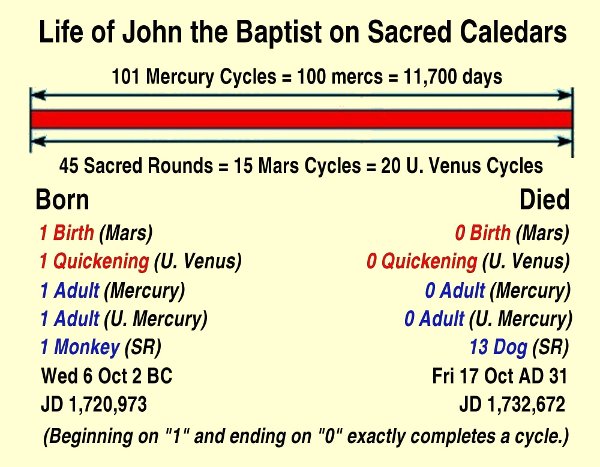Viewport: 600px width, 467px height.
Task: Click the "45 Sacred Rounds" line of text
Action: (x=301, y=166)
